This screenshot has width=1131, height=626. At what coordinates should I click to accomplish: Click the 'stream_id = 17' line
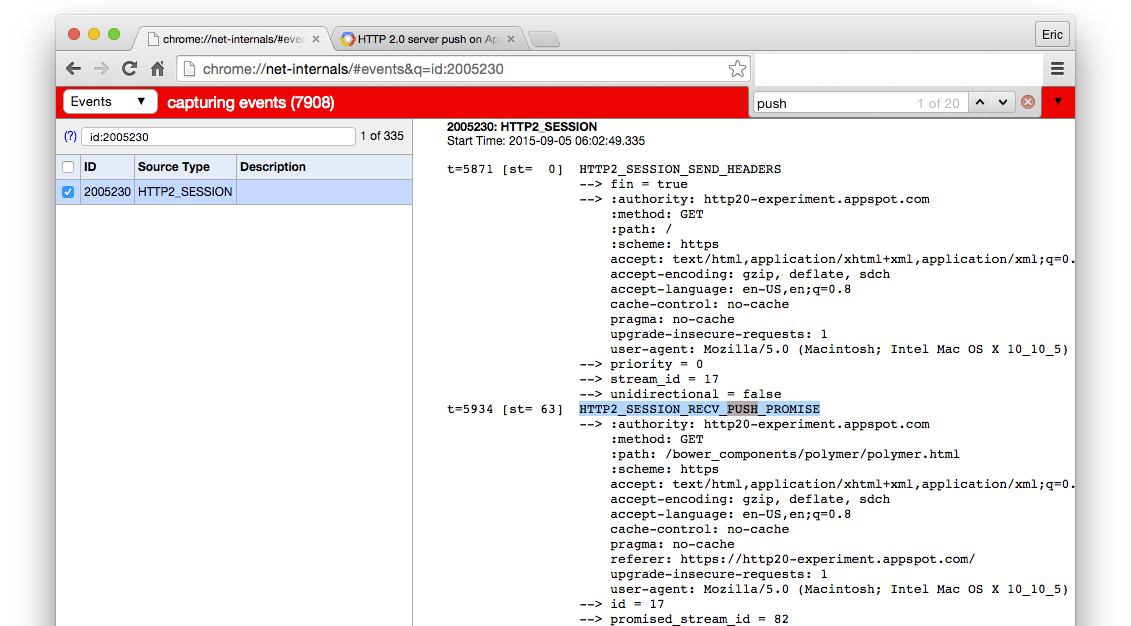[664, 379]
